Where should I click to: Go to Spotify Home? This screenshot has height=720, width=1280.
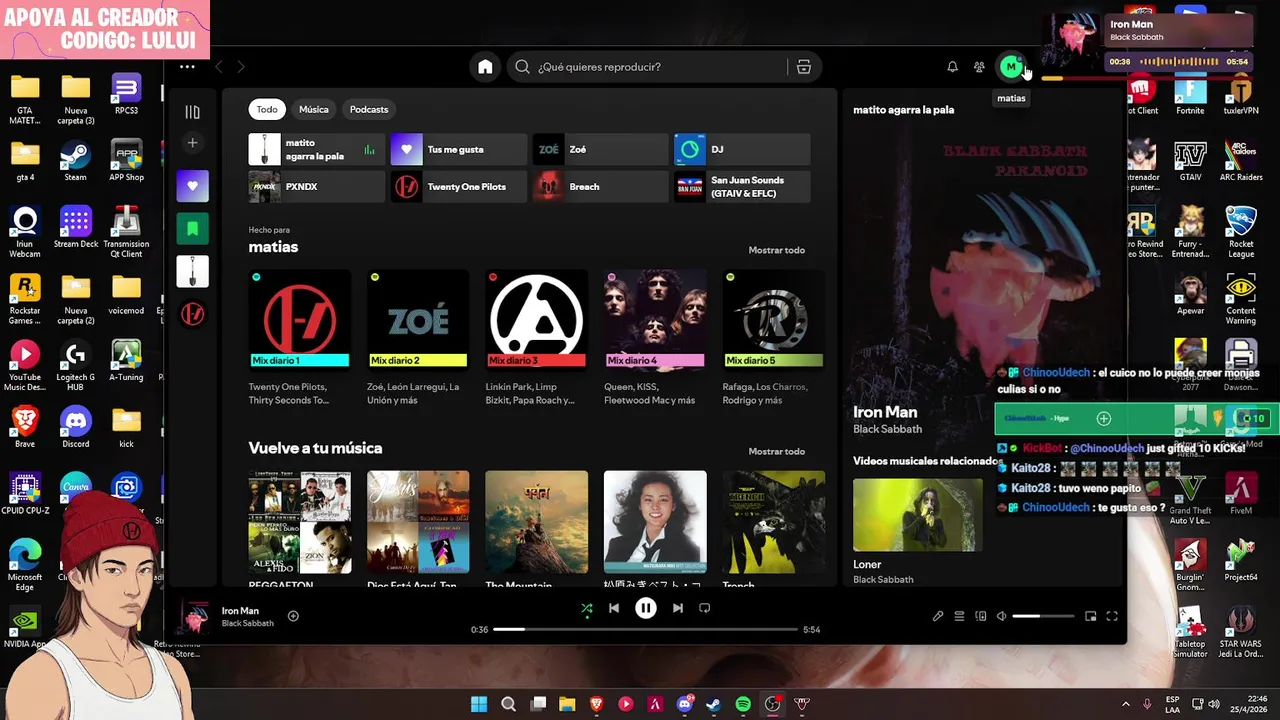(485, 67)
